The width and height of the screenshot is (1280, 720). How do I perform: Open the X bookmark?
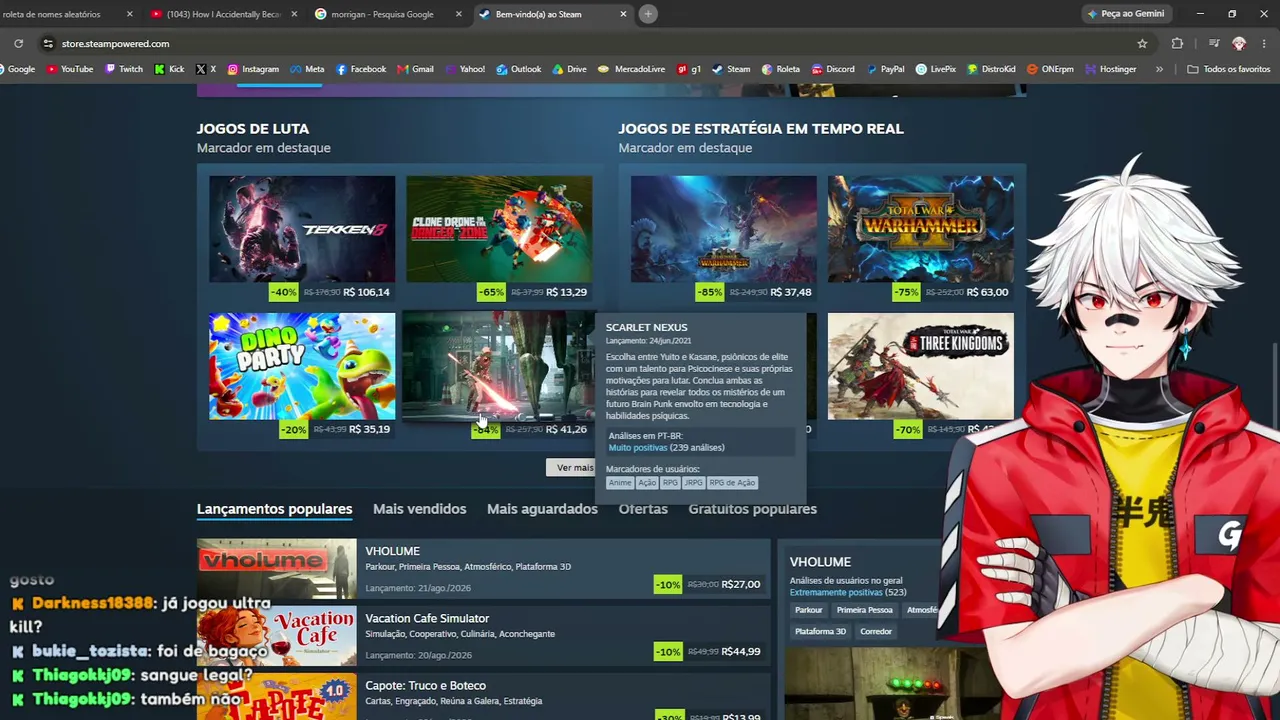(206, 69)
